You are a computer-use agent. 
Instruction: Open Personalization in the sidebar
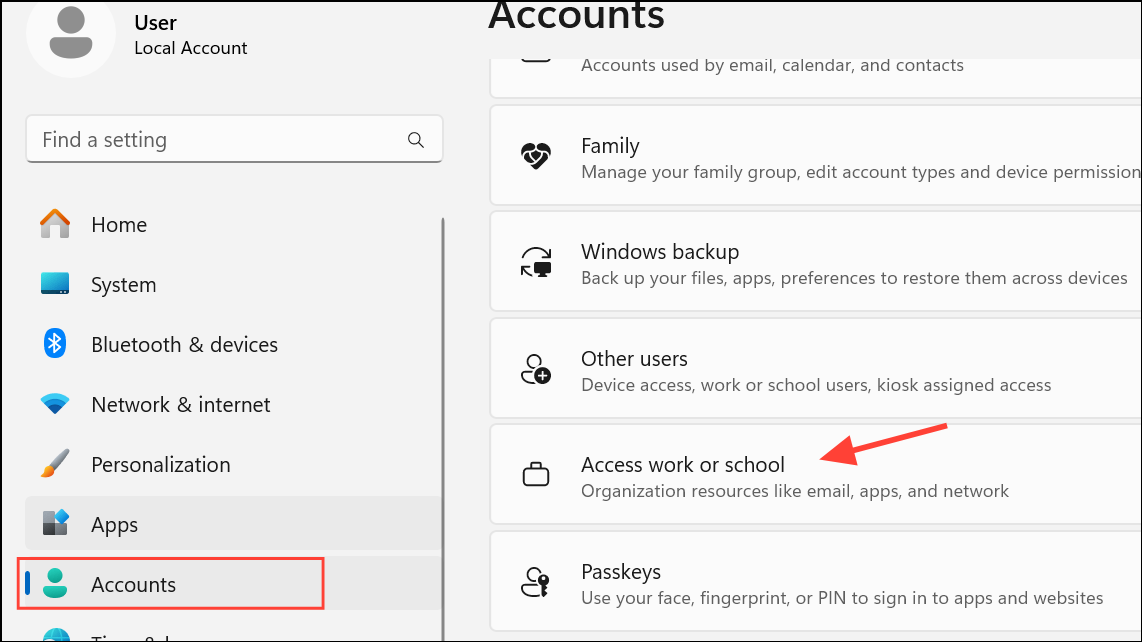pyautogui.click(x=233, y=464)
